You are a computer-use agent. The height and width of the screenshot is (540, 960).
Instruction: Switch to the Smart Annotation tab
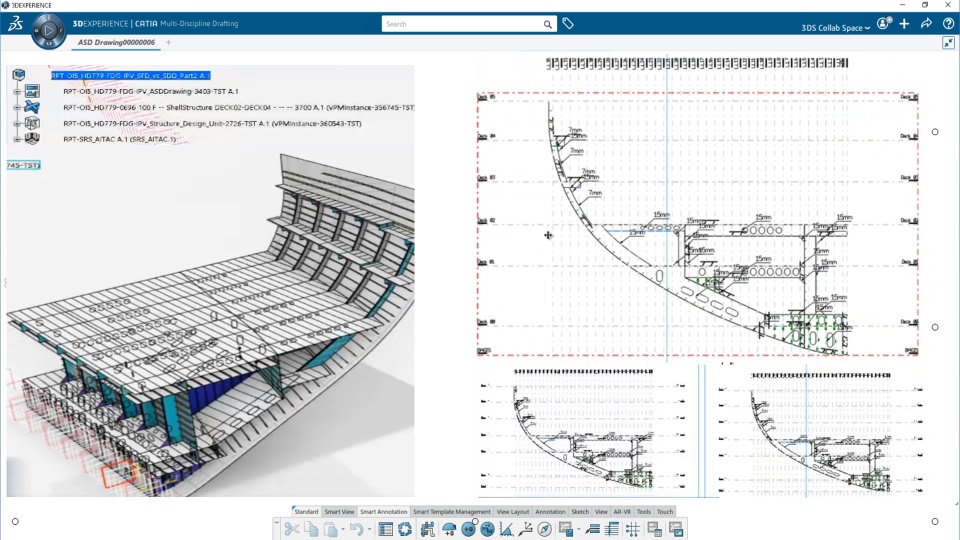(x=383, y=511)
